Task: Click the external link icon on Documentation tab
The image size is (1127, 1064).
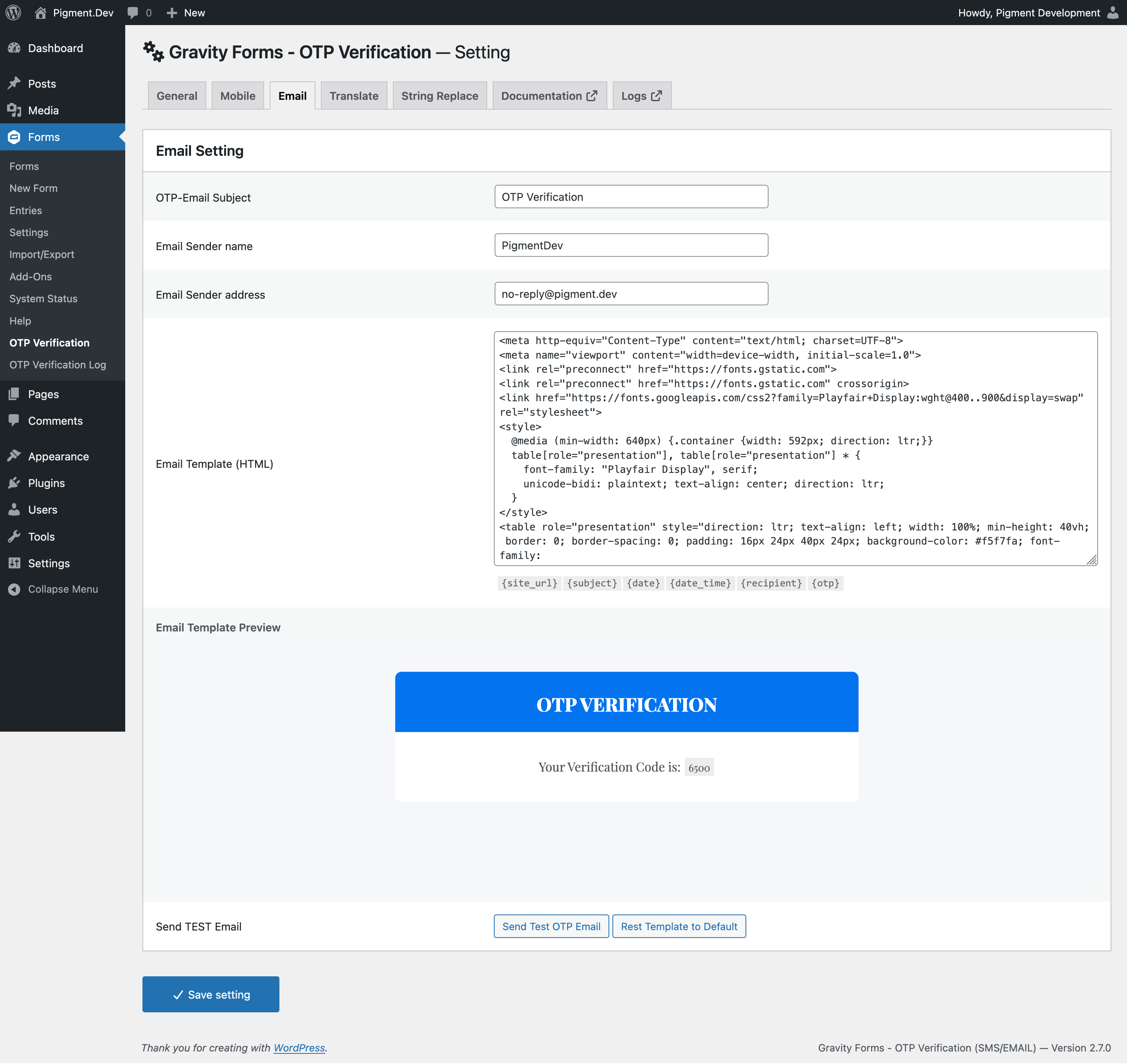Action: point(592,95)
